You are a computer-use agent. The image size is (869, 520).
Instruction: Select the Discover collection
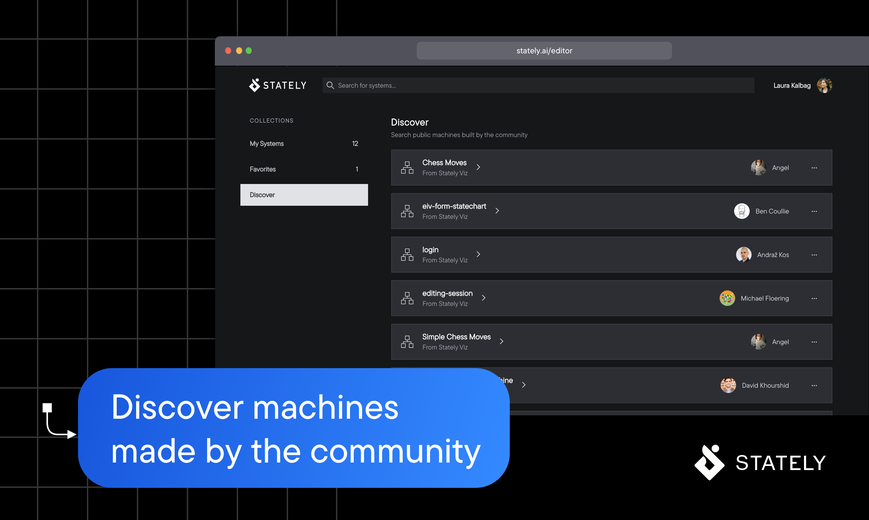tap(304, 195)
